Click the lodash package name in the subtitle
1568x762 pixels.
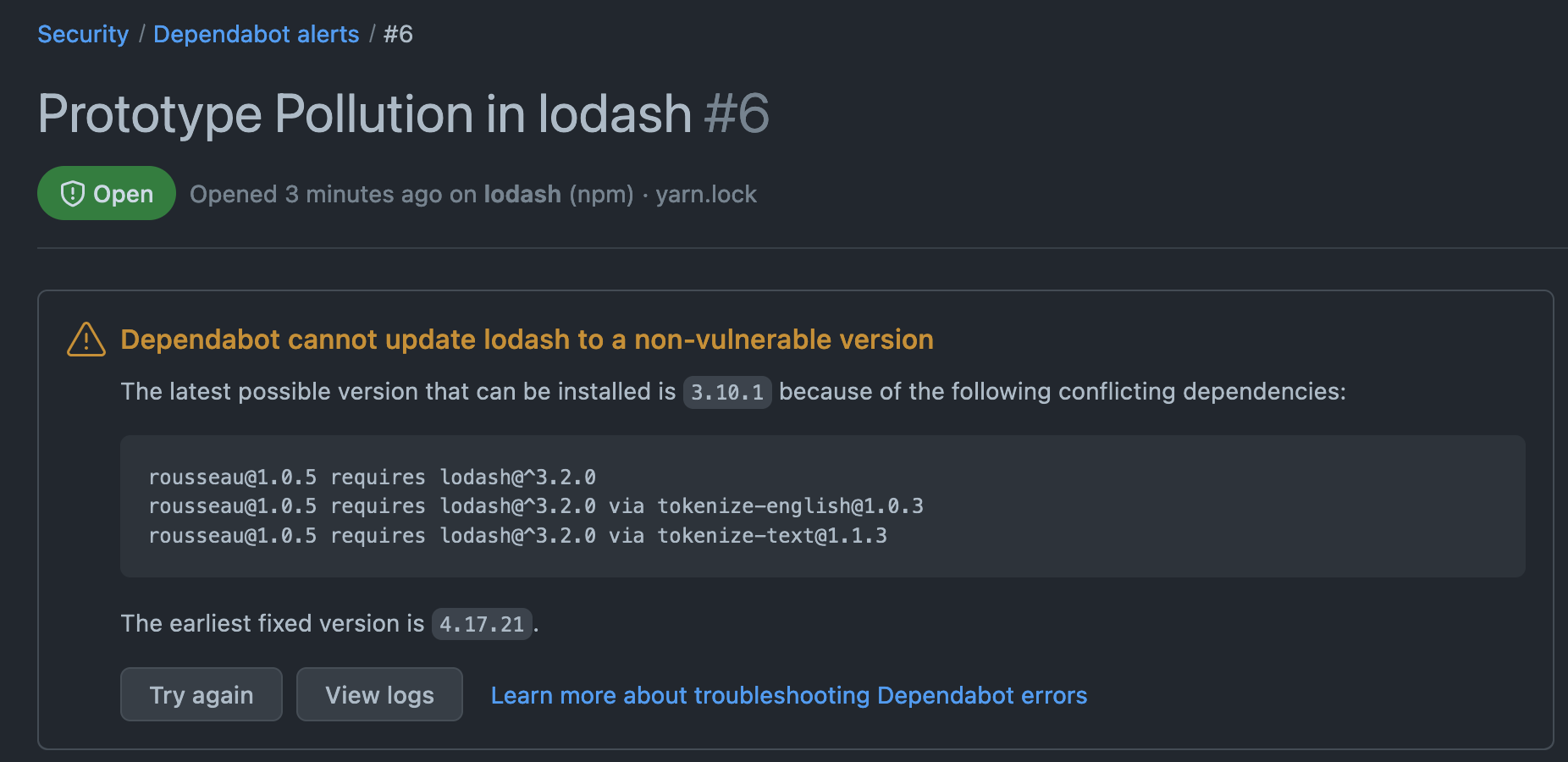click(x=522, y=194)
